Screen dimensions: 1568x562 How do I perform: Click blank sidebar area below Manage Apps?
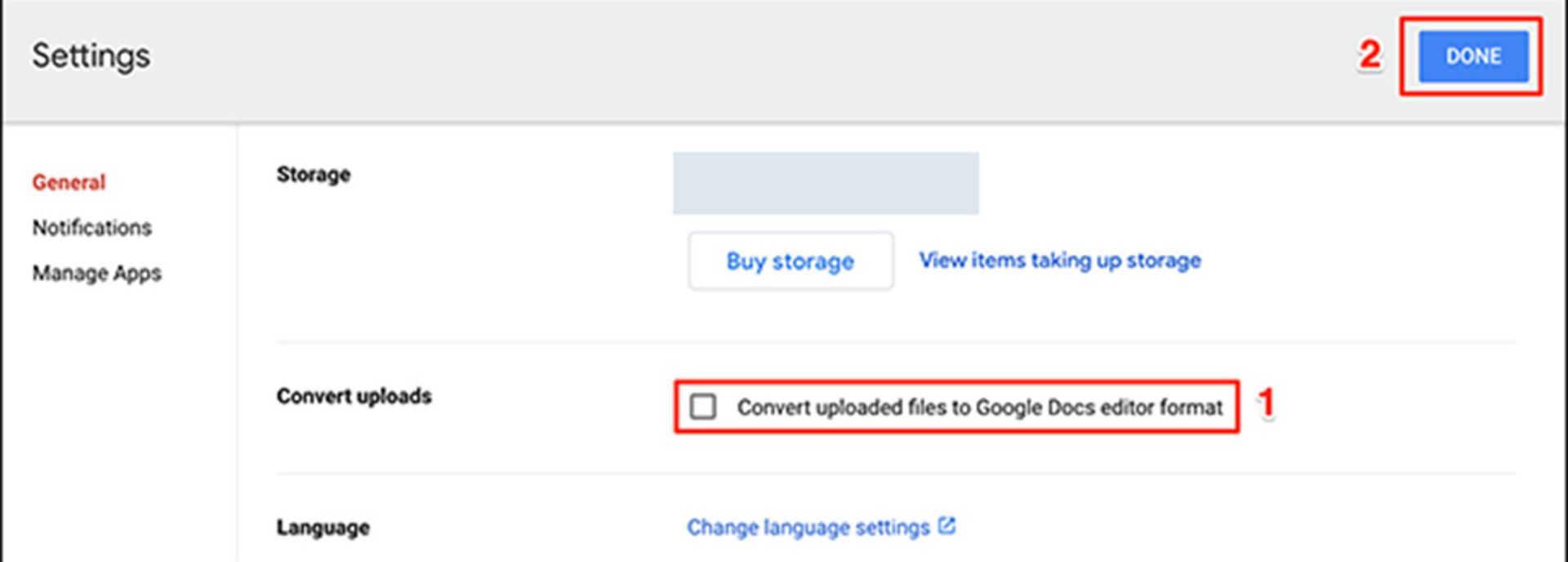tap(114, 425)
